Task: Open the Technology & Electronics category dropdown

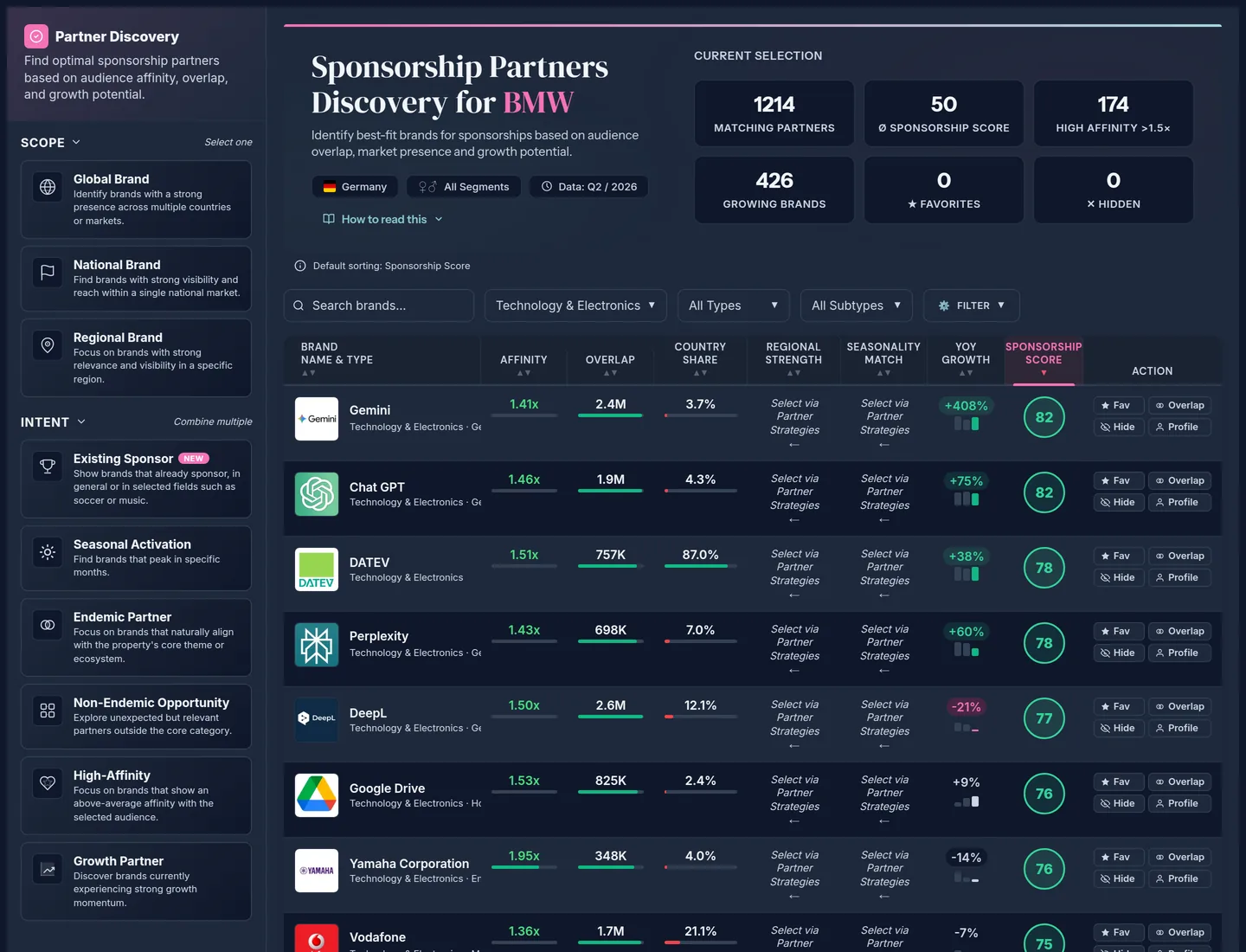Action: 575,306
